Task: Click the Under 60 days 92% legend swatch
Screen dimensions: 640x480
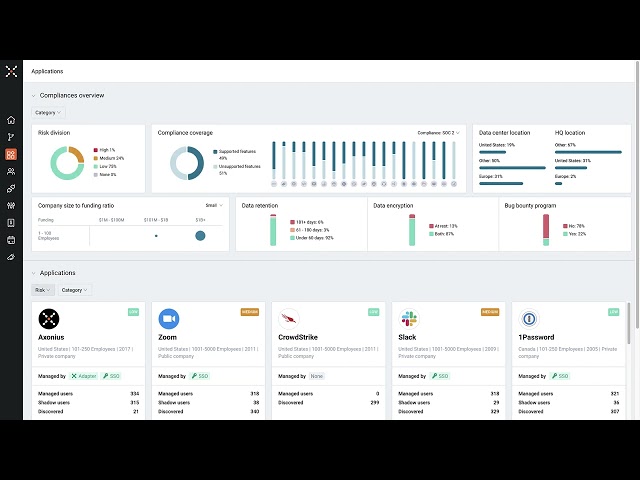Action: tap(292, 238)
